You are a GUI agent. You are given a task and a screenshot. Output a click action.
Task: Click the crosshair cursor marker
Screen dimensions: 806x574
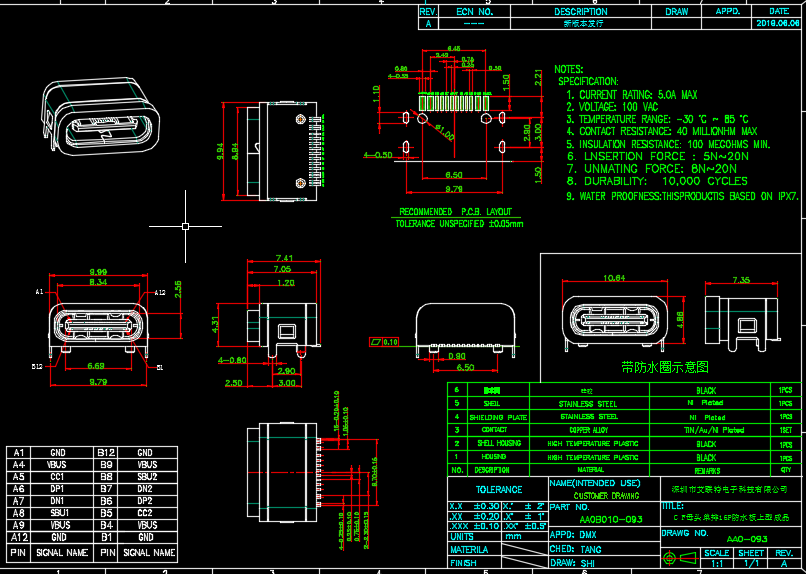186,225
